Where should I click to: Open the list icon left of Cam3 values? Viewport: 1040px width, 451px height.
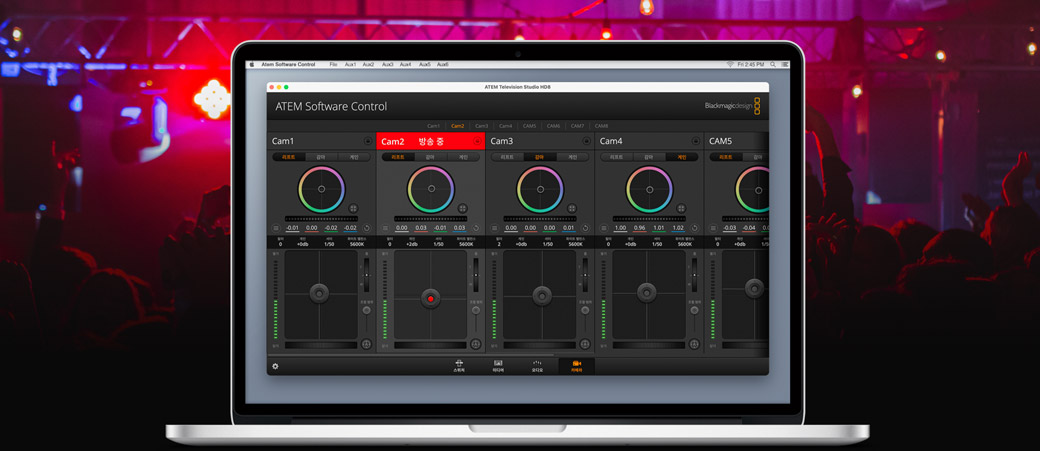[494, 228]
